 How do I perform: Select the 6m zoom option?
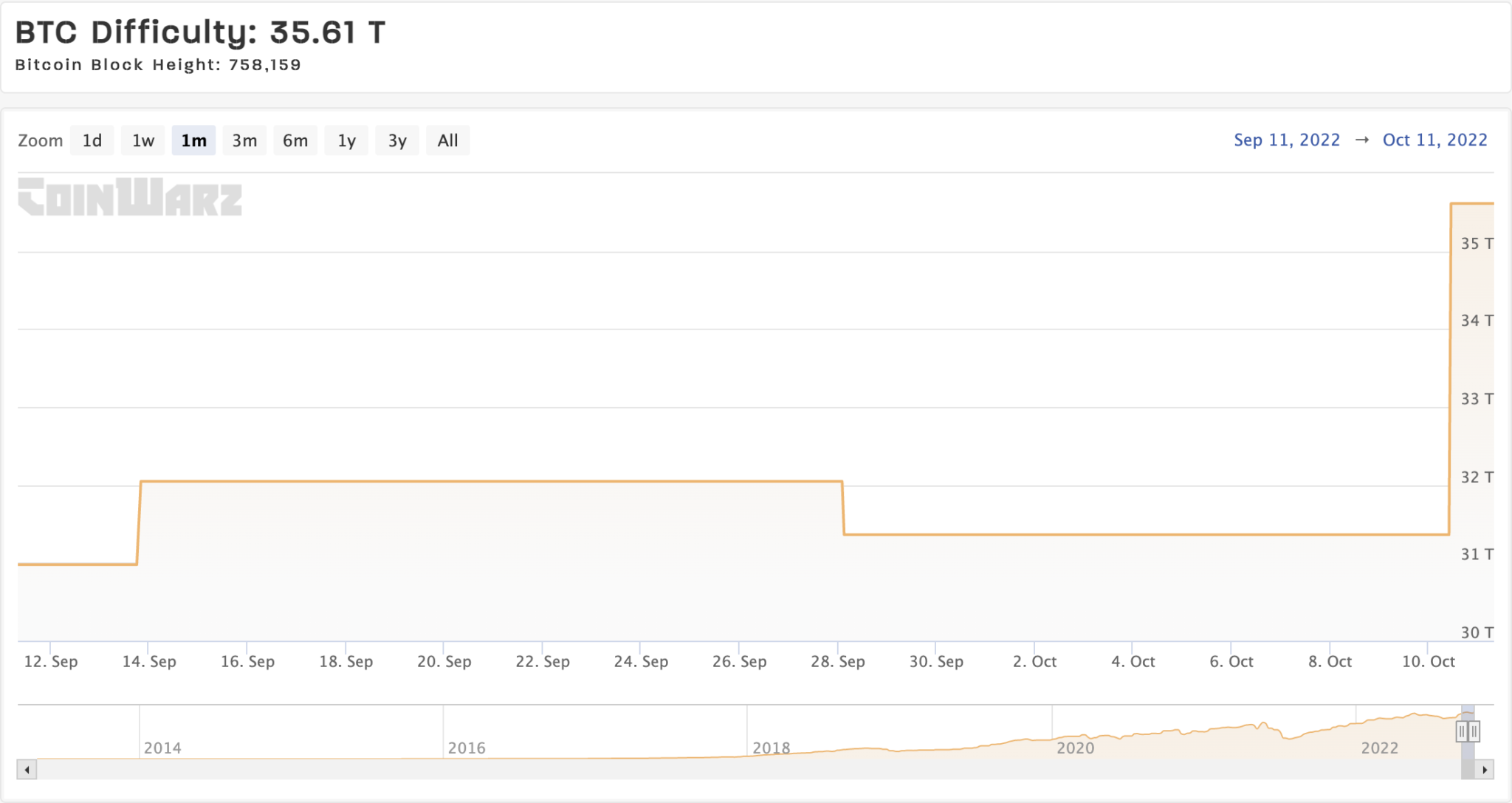click(x=295, y=140)
